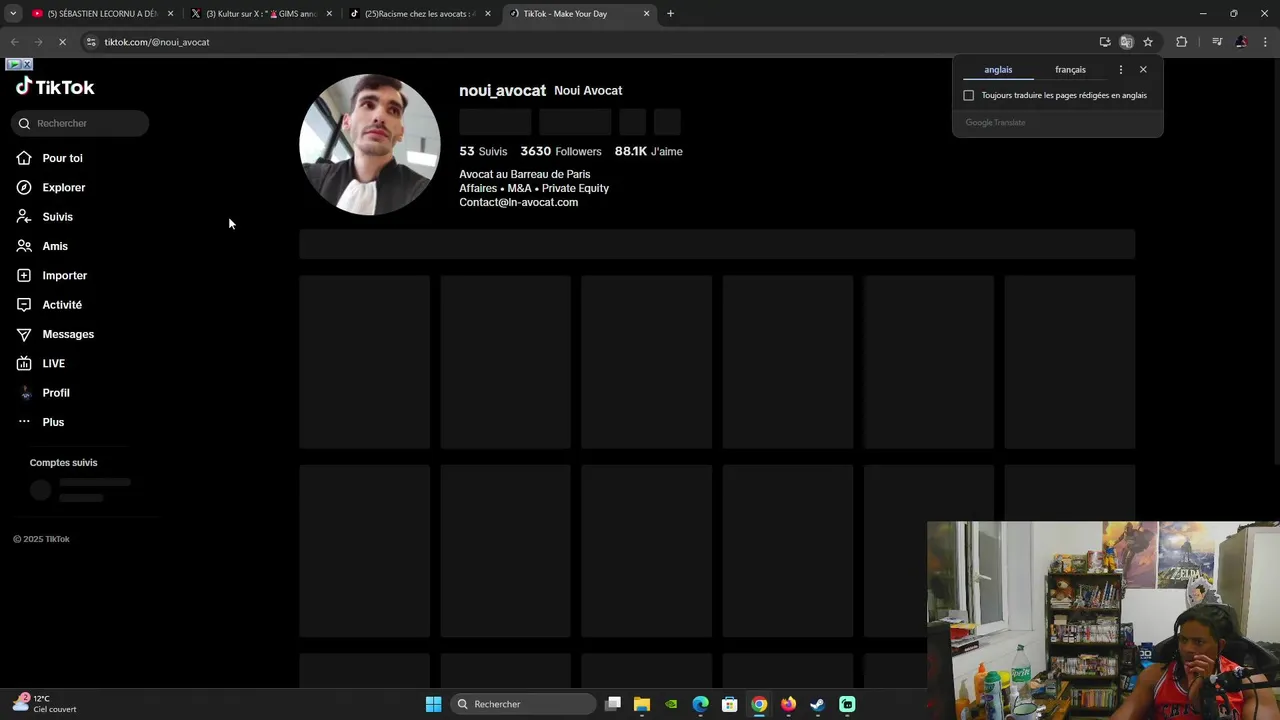
Task: Click the Windows taskbar search box
Action: tap(524, 704)
